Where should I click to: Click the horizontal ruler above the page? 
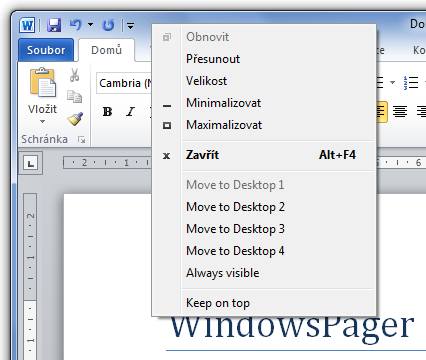[107, 163]
